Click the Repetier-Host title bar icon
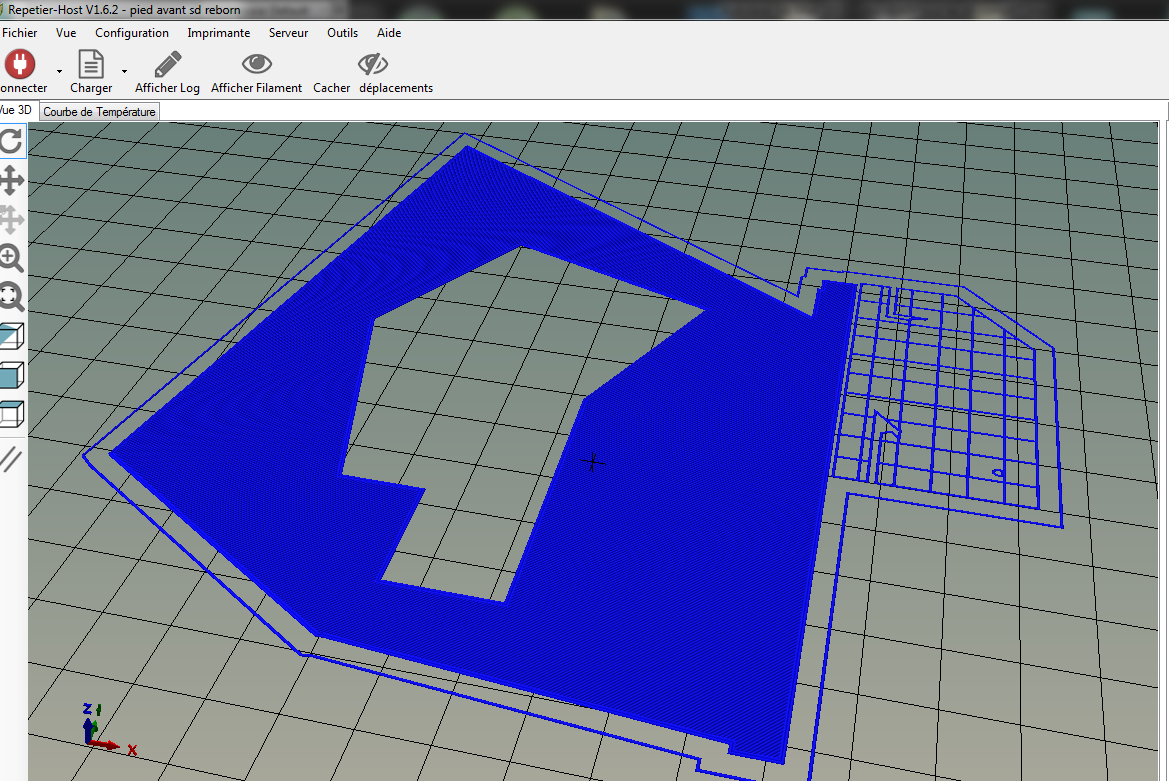The image size is (1169, 781). (x=2, y=10)
